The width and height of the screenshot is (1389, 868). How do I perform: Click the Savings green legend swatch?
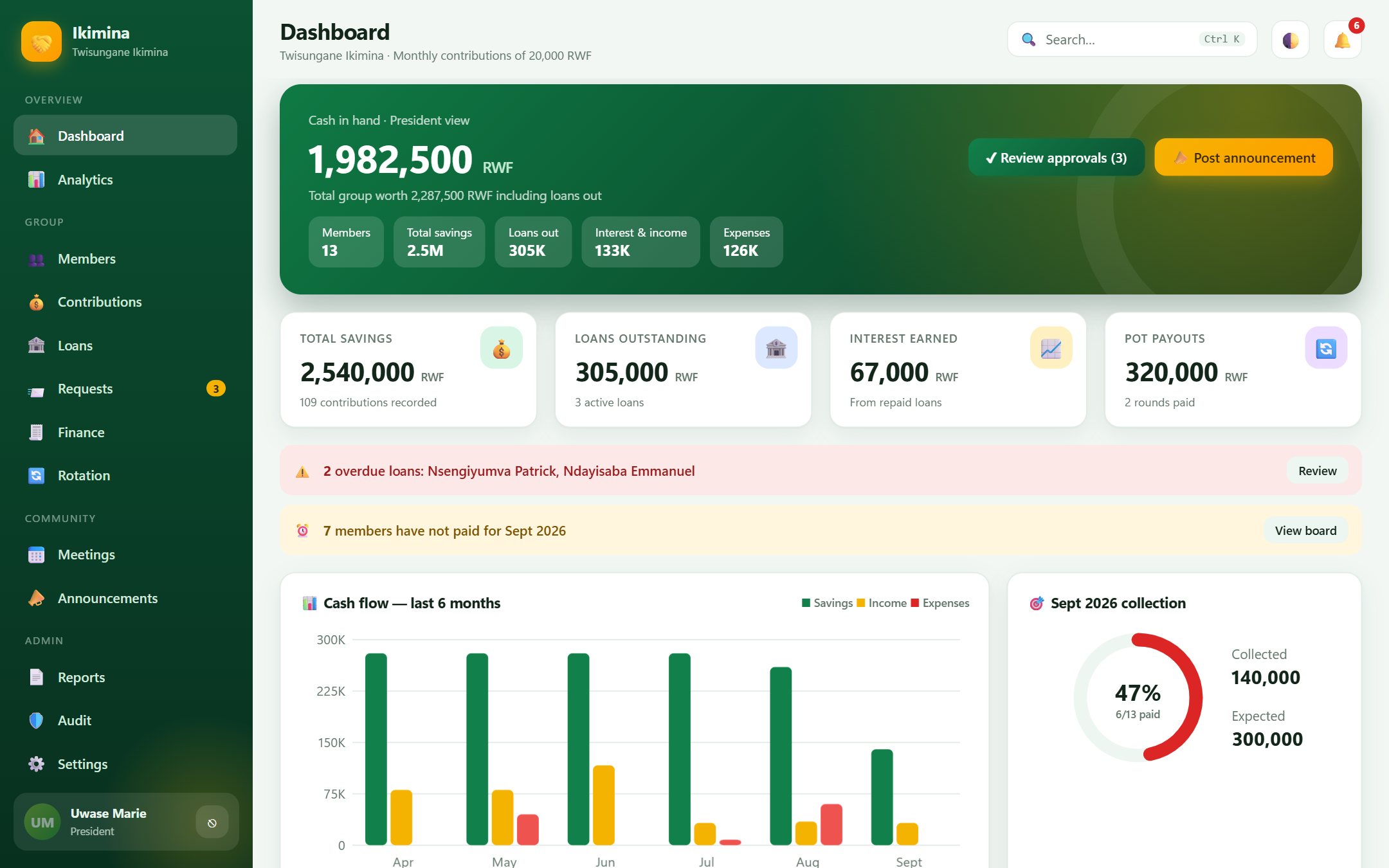click(806, 603)
